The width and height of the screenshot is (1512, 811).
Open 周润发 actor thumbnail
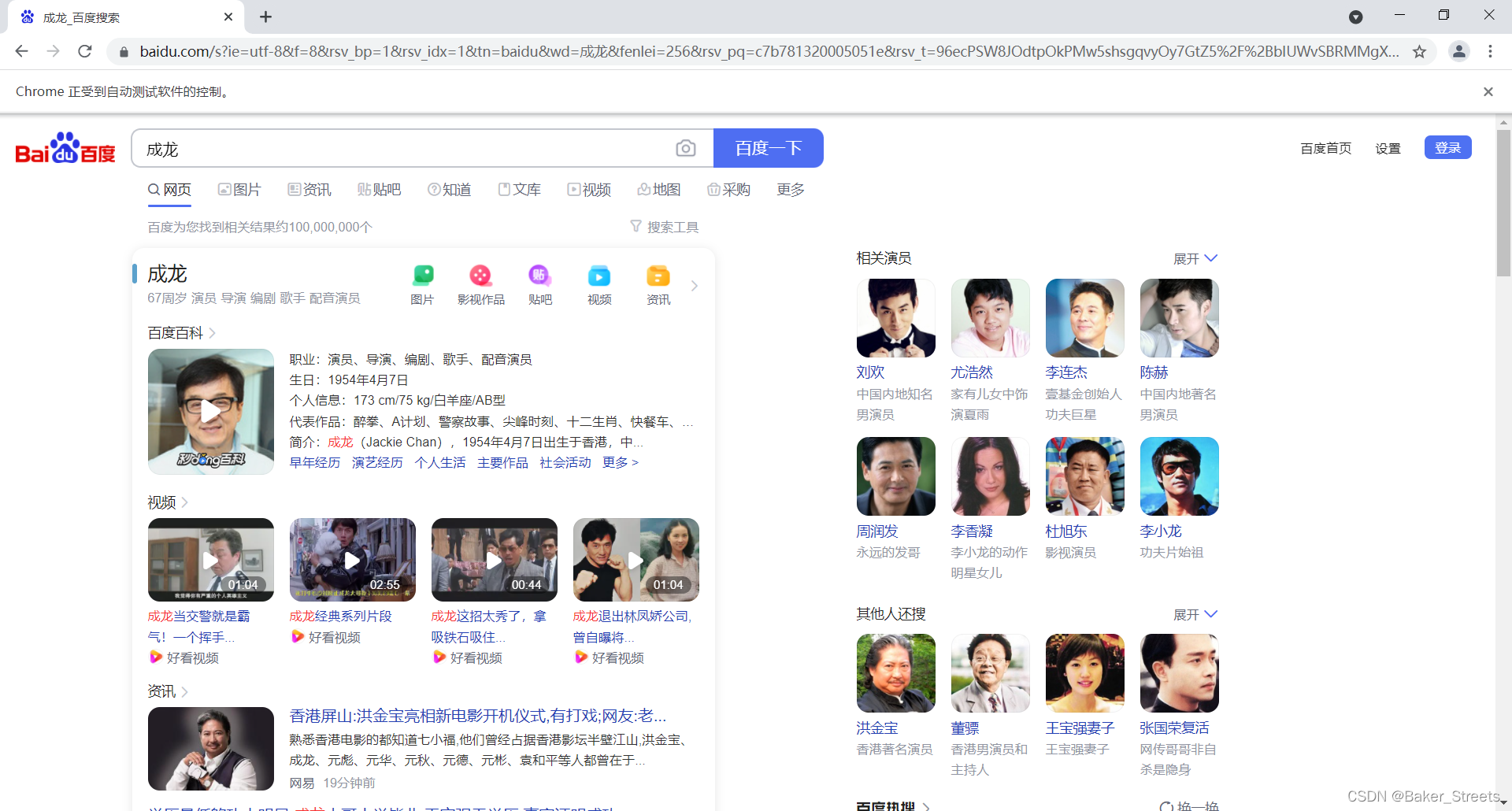pyautogui.click(x=896, y=476)
